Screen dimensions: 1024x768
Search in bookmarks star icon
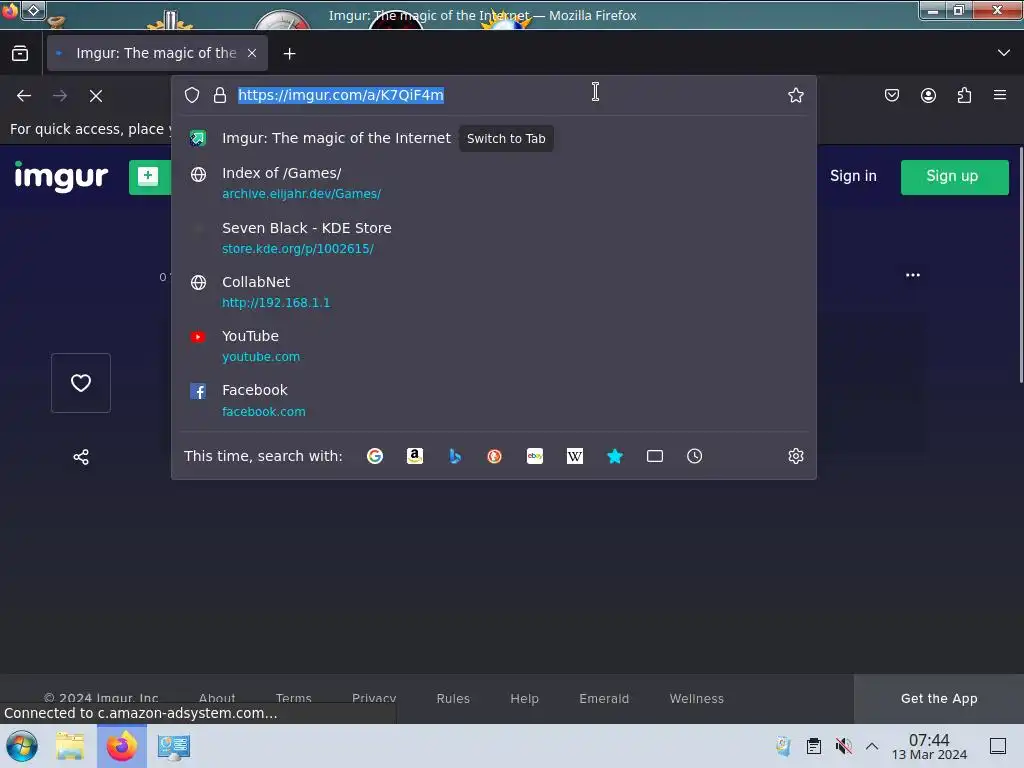coord(615,456)
